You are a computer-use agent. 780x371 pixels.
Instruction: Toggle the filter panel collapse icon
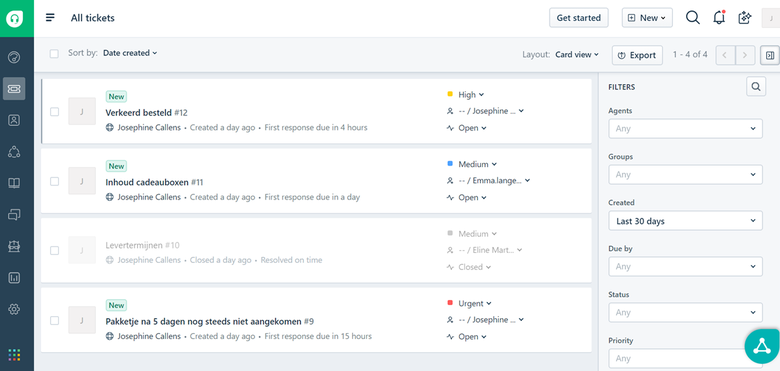(x=770, y=55)
